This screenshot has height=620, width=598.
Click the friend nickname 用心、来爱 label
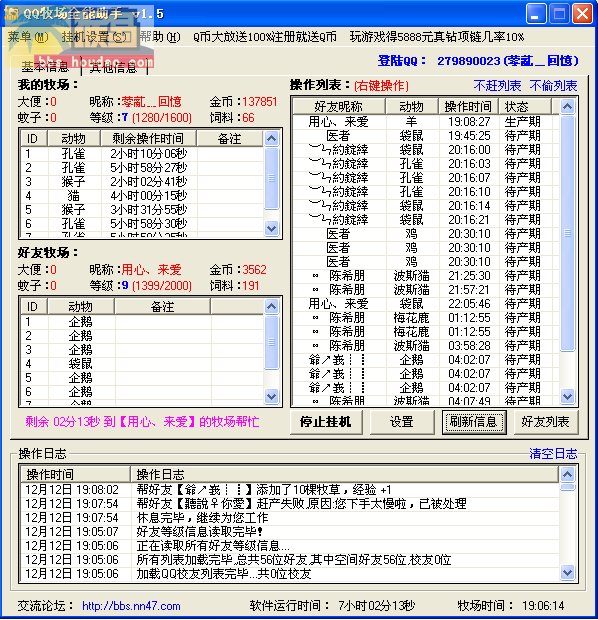coord(151,270)
